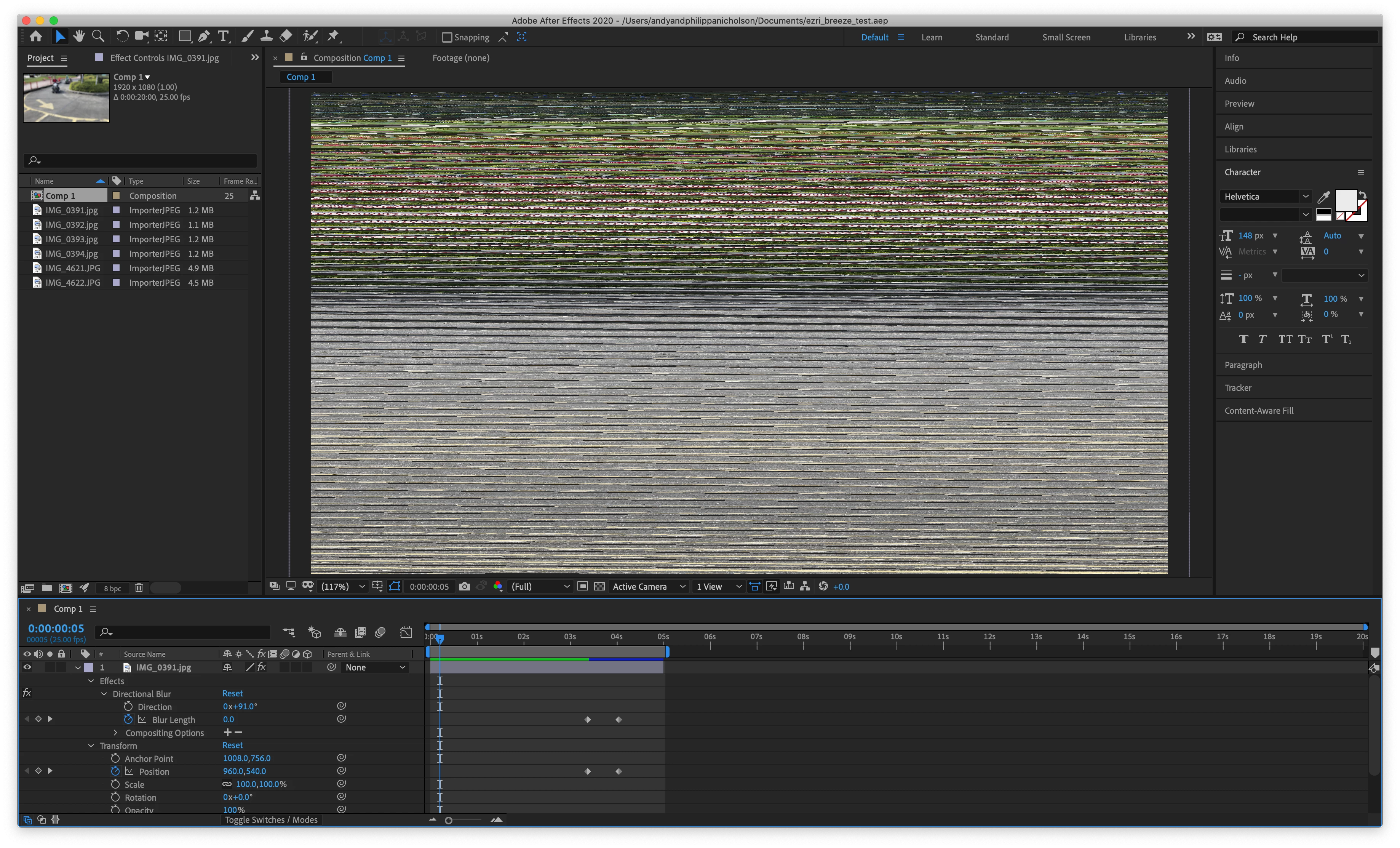Select the Zoom magnifier tool
The image size is (1400, 848).
98,36
